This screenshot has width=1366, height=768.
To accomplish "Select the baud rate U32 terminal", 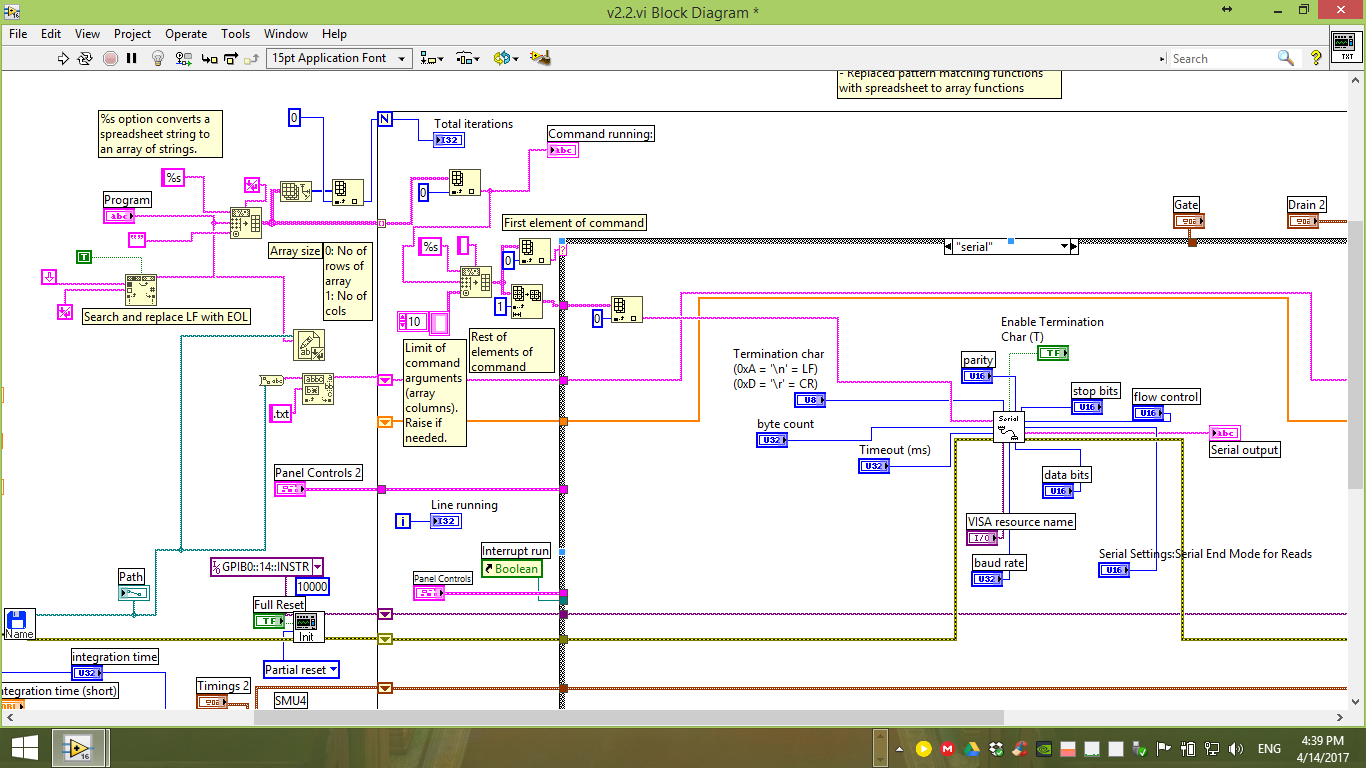I will [988, 579].
